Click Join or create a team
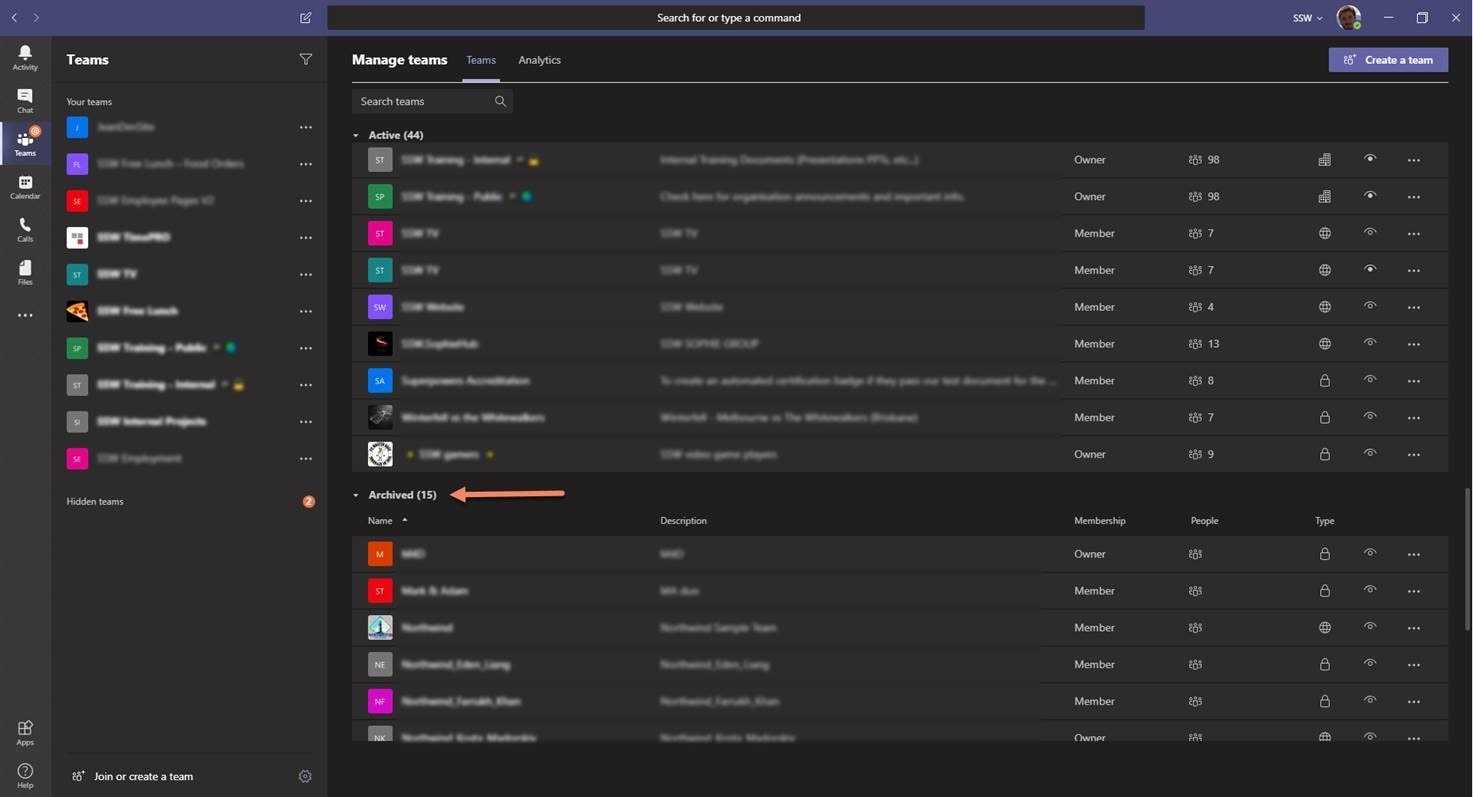 (x=143, y=776)
